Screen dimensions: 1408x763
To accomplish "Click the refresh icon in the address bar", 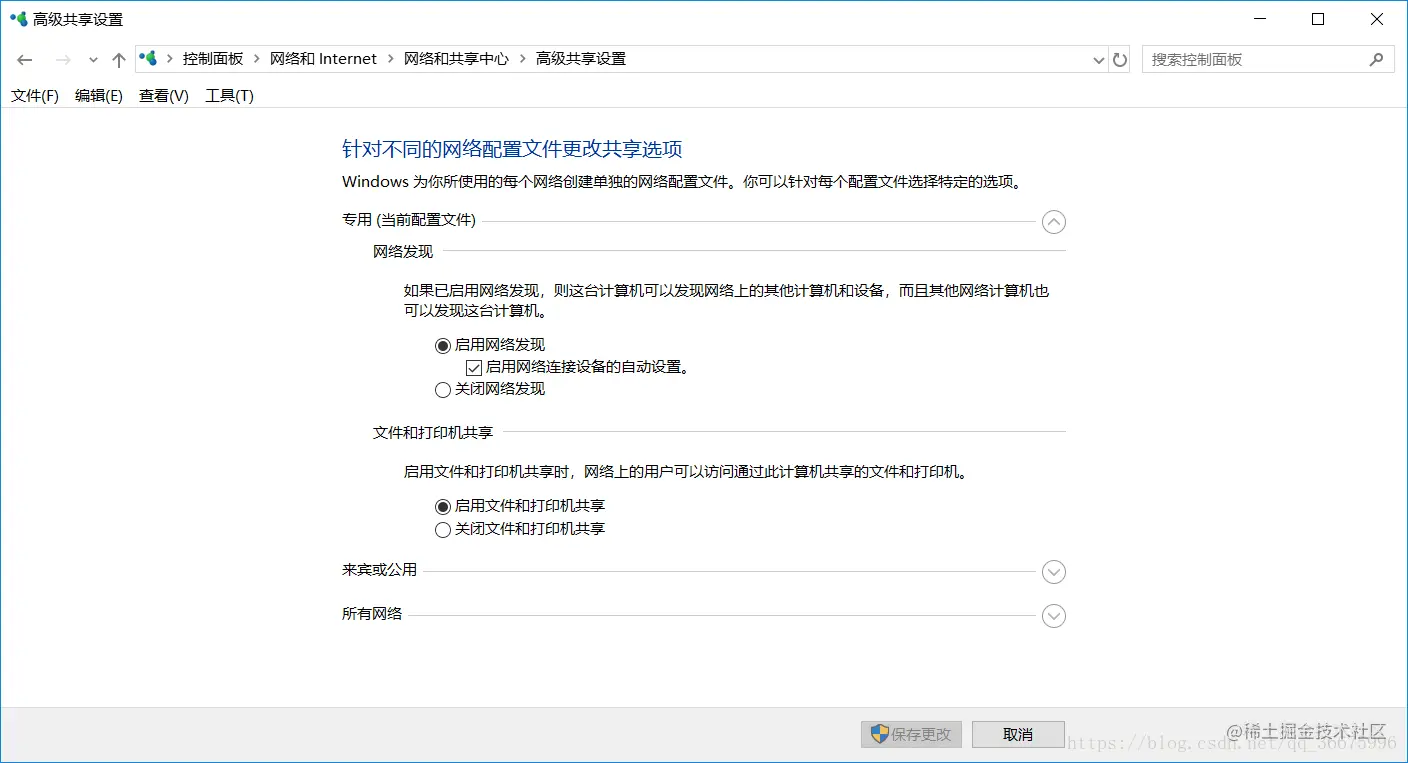I will (x=1120, y=59).
